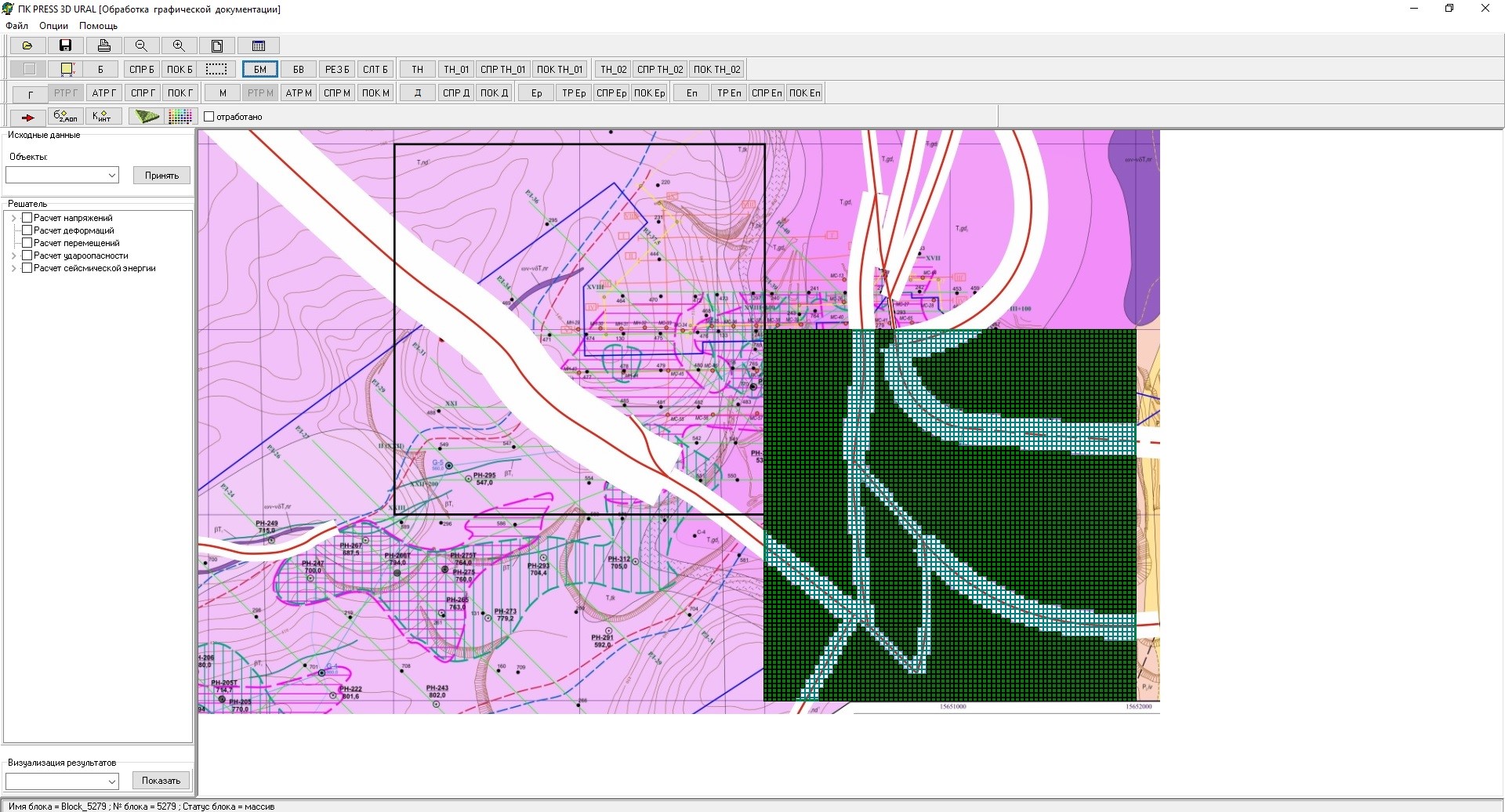
Task: Toggle the 'отработано' checkbox
Action: click(209, 117)
